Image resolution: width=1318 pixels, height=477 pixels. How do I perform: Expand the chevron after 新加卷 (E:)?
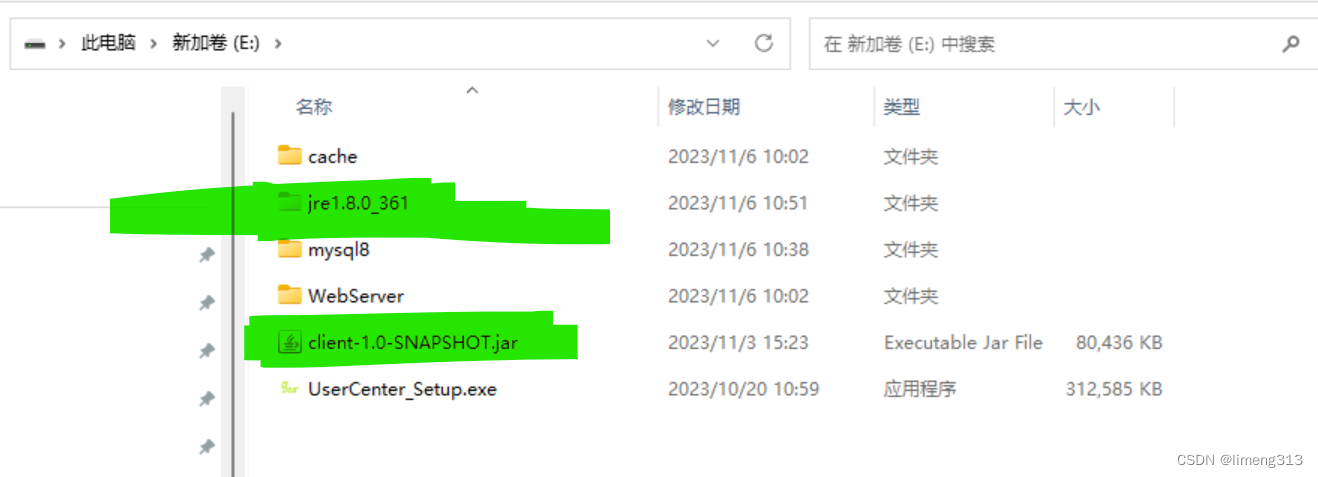(x=277, y=44)
